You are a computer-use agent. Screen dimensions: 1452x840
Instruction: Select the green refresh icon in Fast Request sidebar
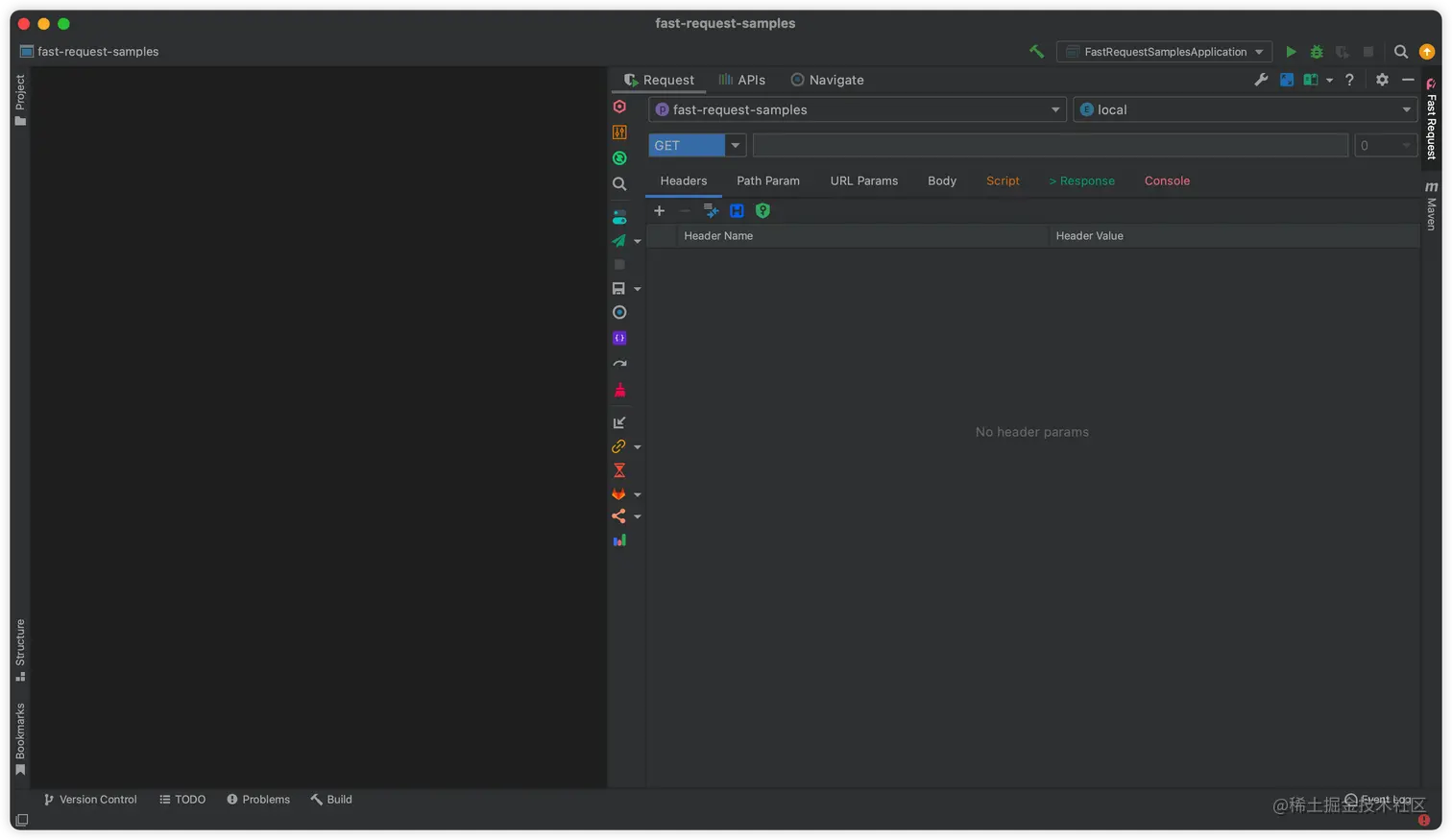tap(619, 157)
